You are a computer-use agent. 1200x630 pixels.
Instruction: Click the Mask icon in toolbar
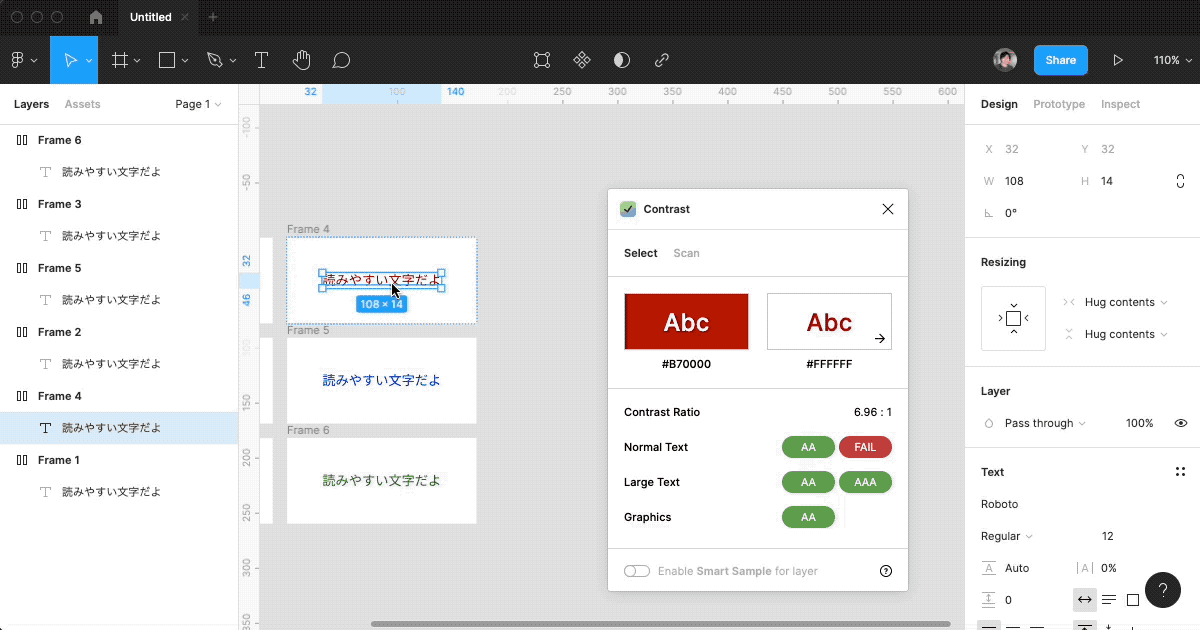(x=622, y=60)
